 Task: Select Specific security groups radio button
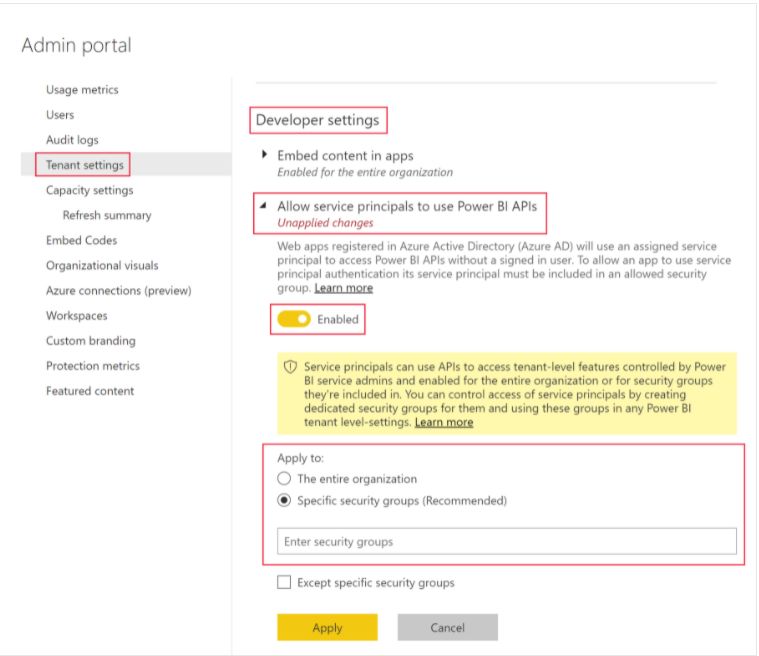[x=284, y=500]
